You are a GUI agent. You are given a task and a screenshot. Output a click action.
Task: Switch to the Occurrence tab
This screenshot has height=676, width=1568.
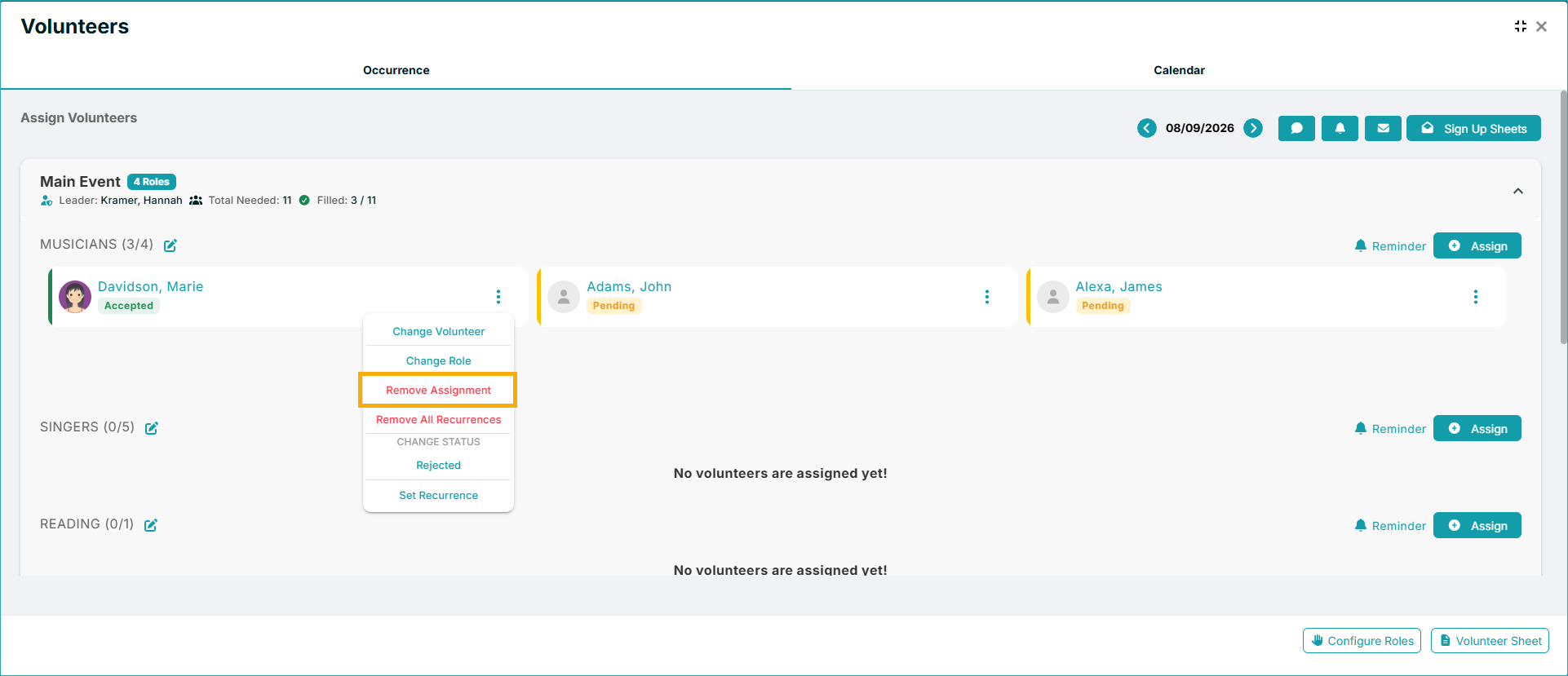(x=396, y=70)
